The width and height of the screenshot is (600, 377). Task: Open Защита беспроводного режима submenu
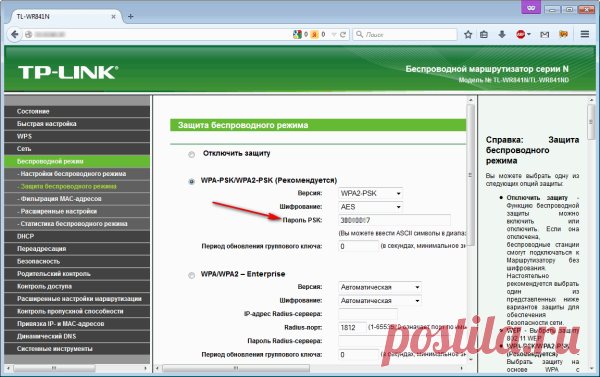point(77,186)
